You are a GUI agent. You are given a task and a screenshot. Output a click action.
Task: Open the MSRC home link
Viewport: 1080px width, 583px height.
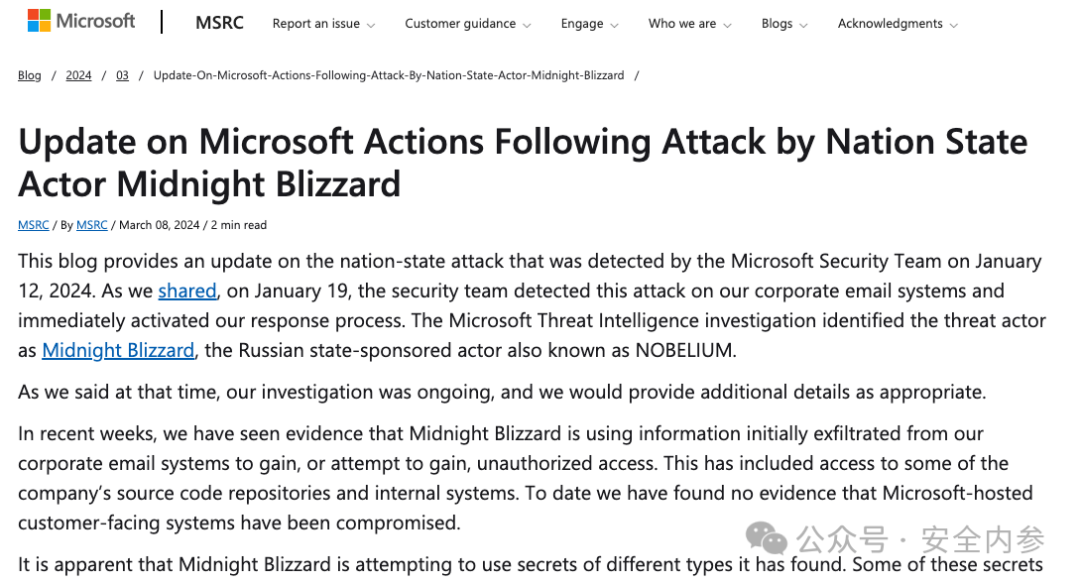pos(219,23)
